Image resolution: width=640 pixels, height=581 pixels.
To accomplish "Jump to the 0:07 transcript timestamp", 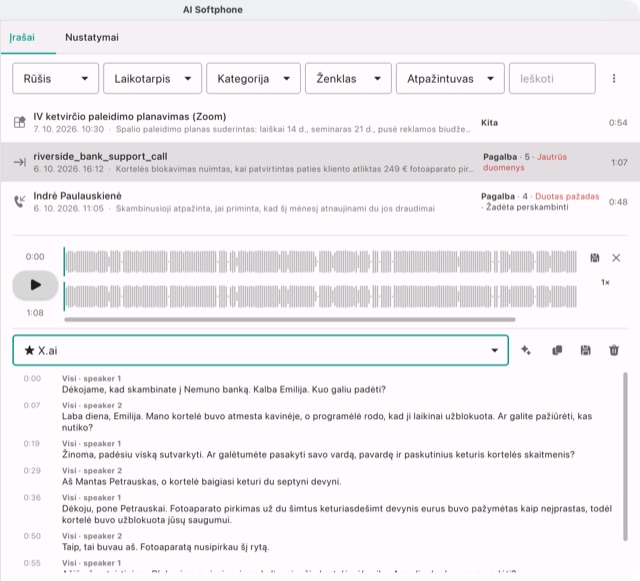I will (32, 405).
